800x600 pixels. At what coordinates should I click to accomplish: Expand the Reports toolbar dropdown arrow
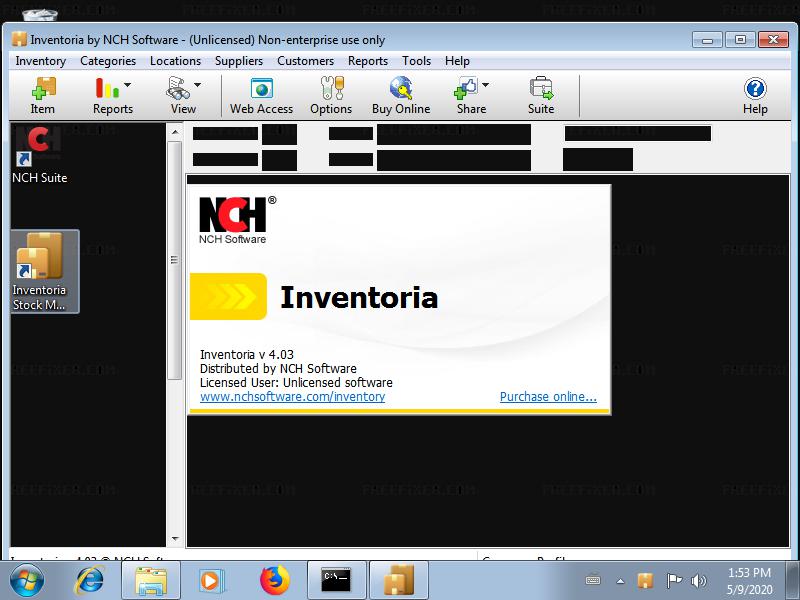128,85
